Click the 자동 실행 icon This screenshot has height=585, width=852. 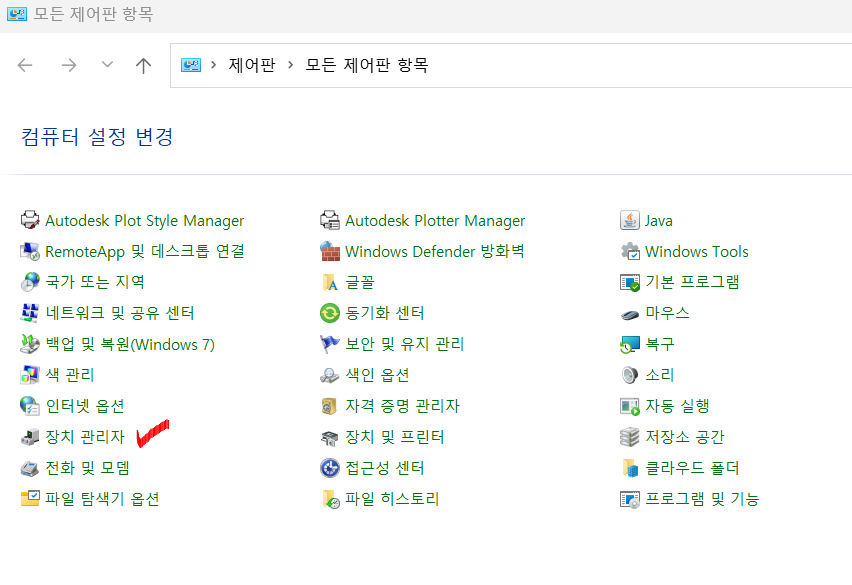tap(630, 406)
